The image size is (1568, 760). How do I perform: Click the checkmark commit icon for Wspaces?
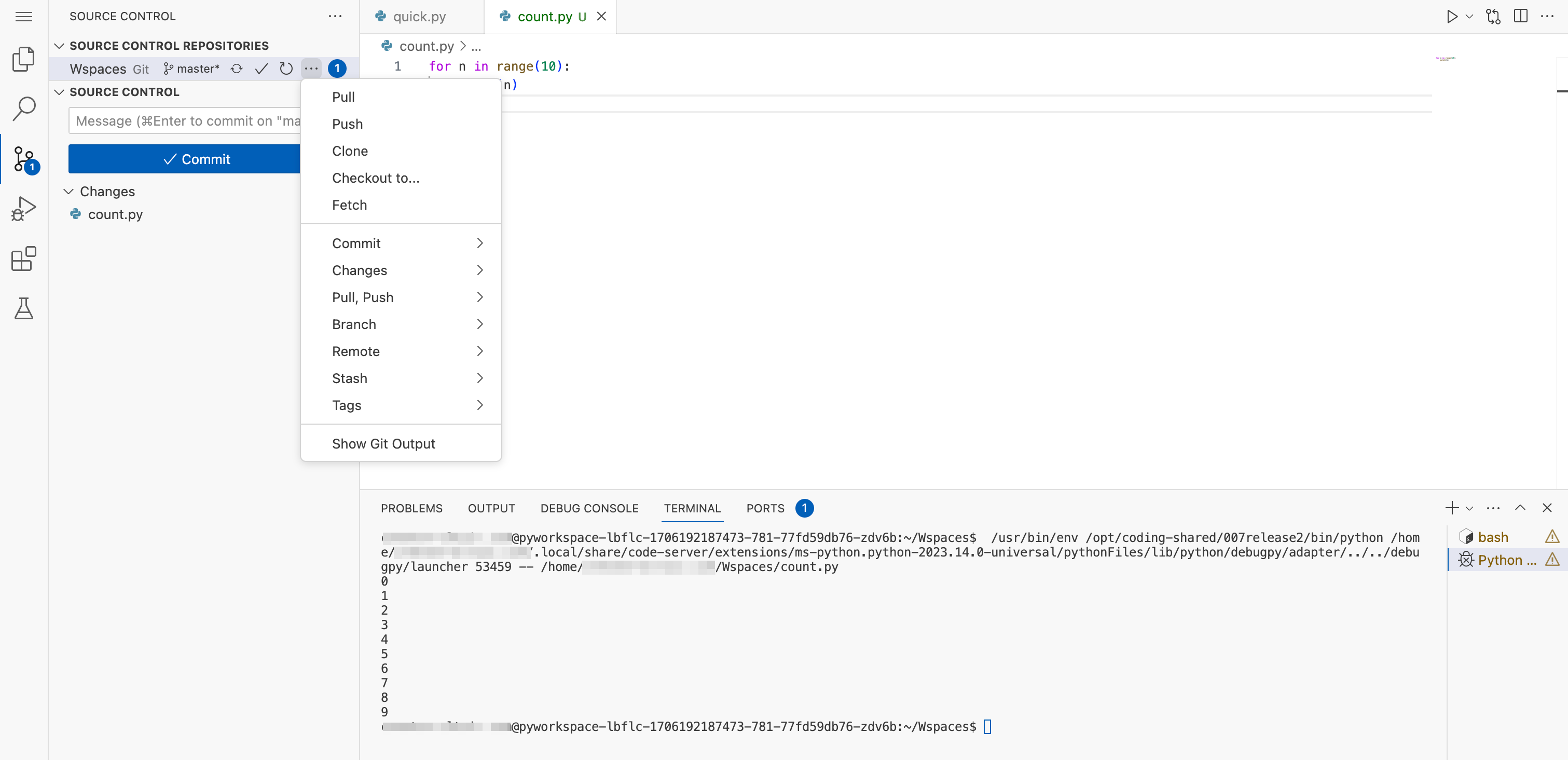click(261, 69)
